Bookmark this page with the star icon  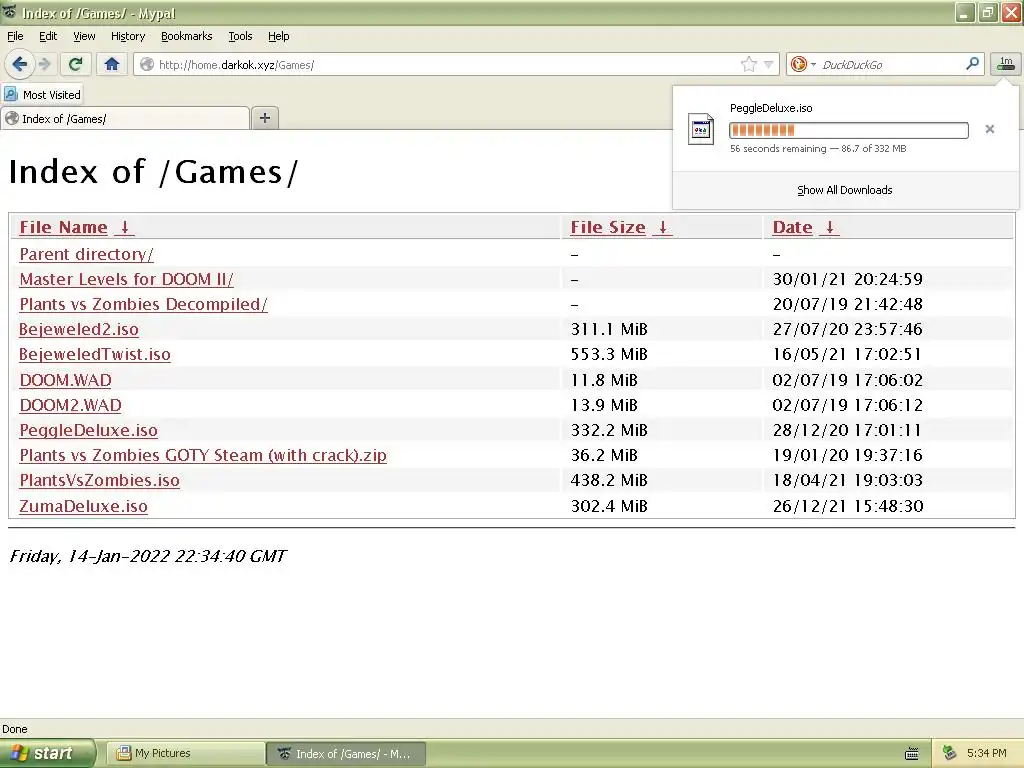[x=748, y=64]
